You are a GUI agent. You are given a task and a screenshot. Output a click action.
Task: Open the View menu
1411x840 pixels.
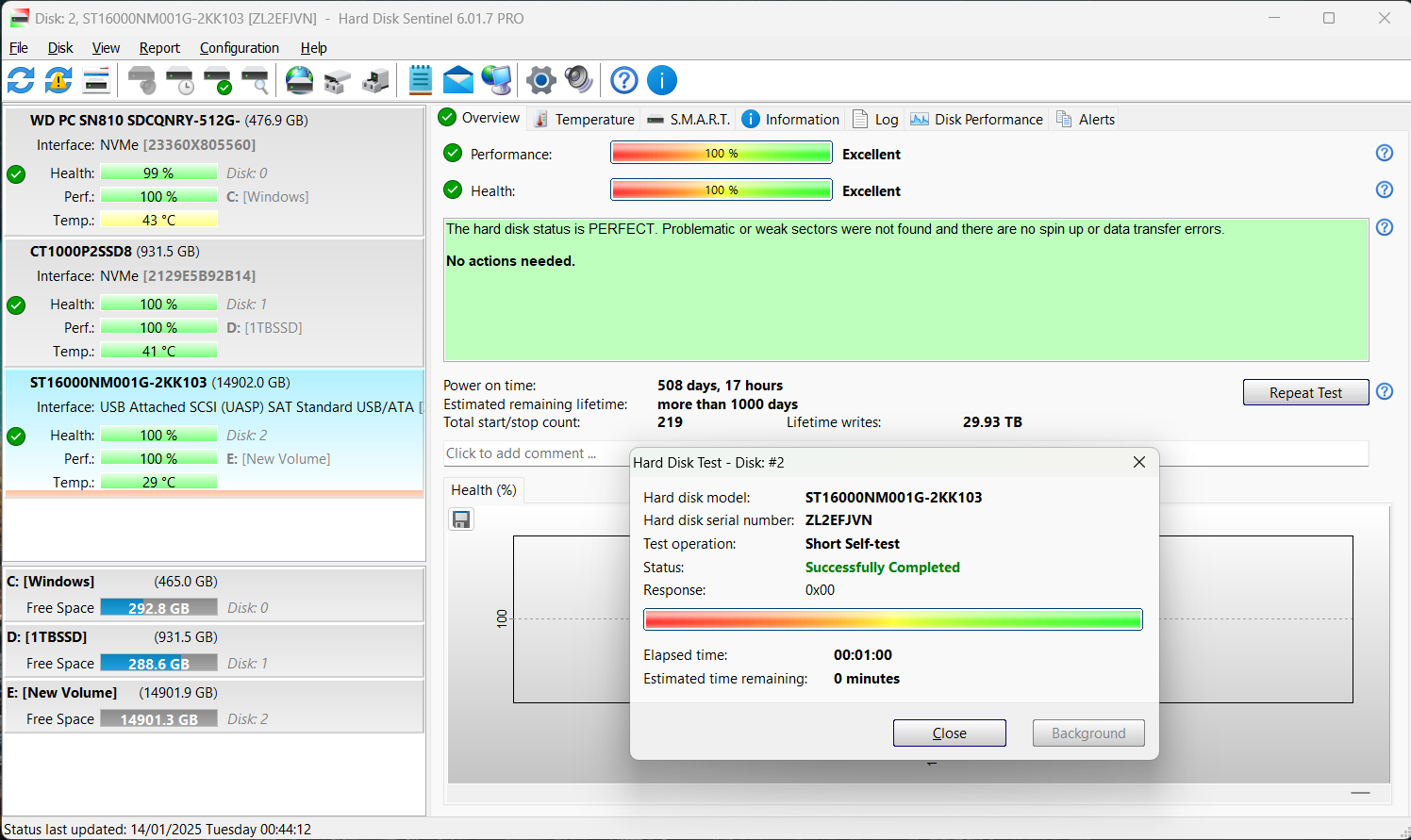pyautogui.click(x=106, y=48)
